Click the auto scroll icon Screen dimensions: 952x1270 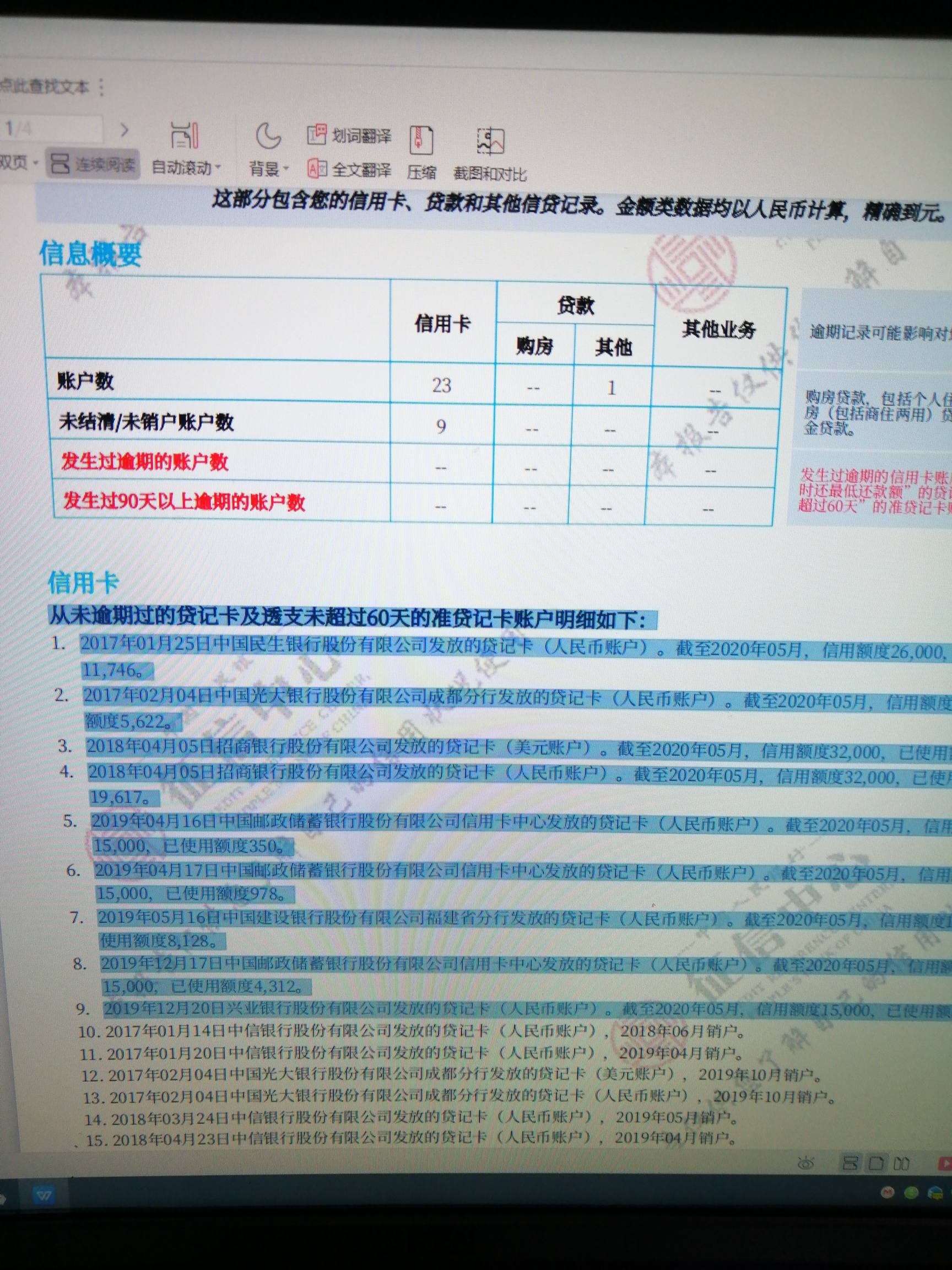click(x=185, y=136)
